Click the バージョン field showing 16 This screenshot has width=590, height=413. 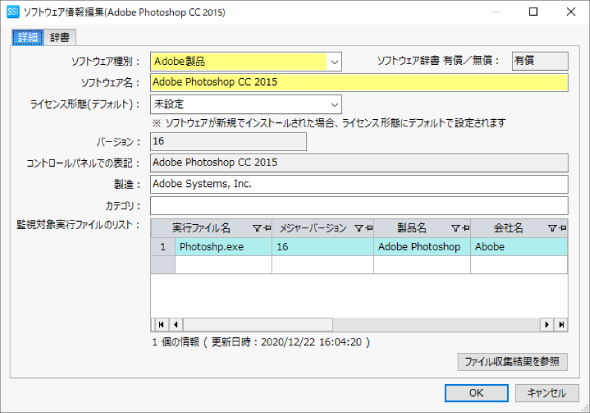coord(228,141)
